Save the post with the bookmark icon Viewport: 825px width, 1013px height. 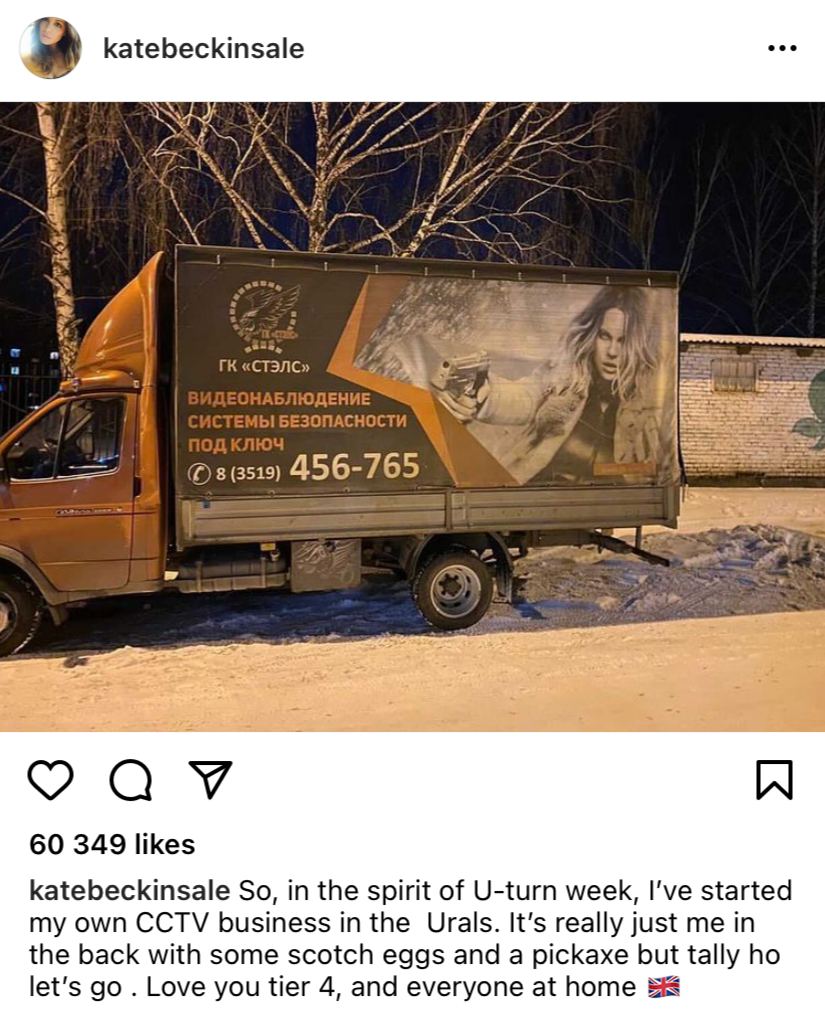(774, 780)
